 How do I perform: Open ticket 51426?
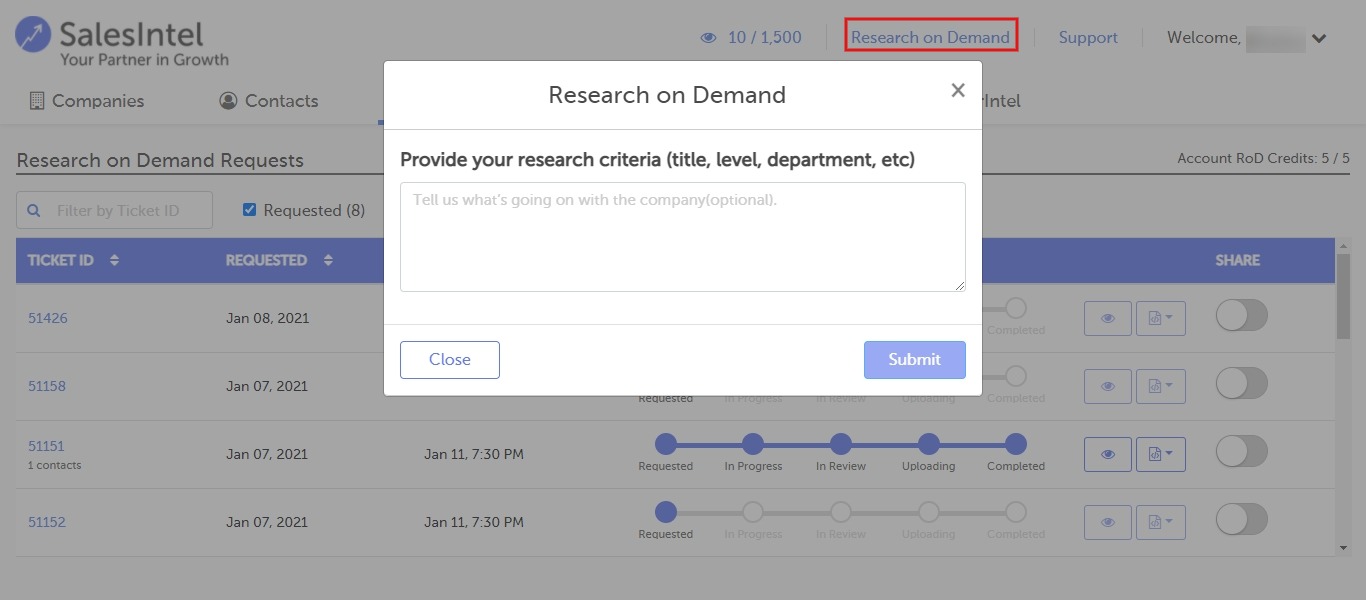coord(47,318)
